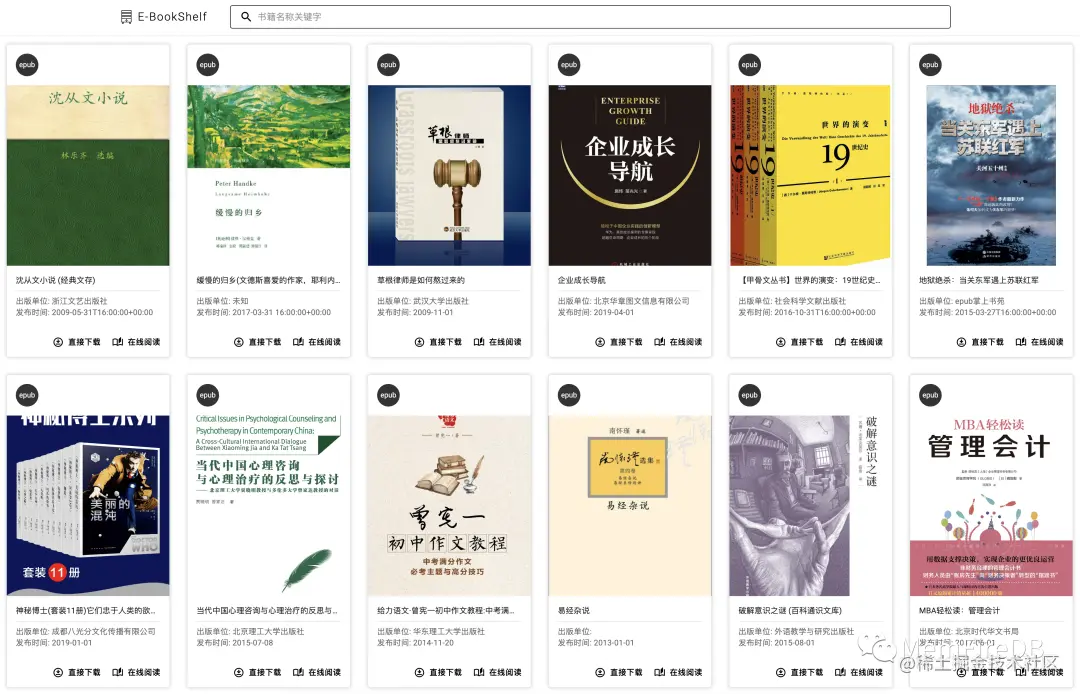This screenshot has height=694, width=1080.
Task: Open the 企业成长导航 book cover
Action: (x=630, y=175)
